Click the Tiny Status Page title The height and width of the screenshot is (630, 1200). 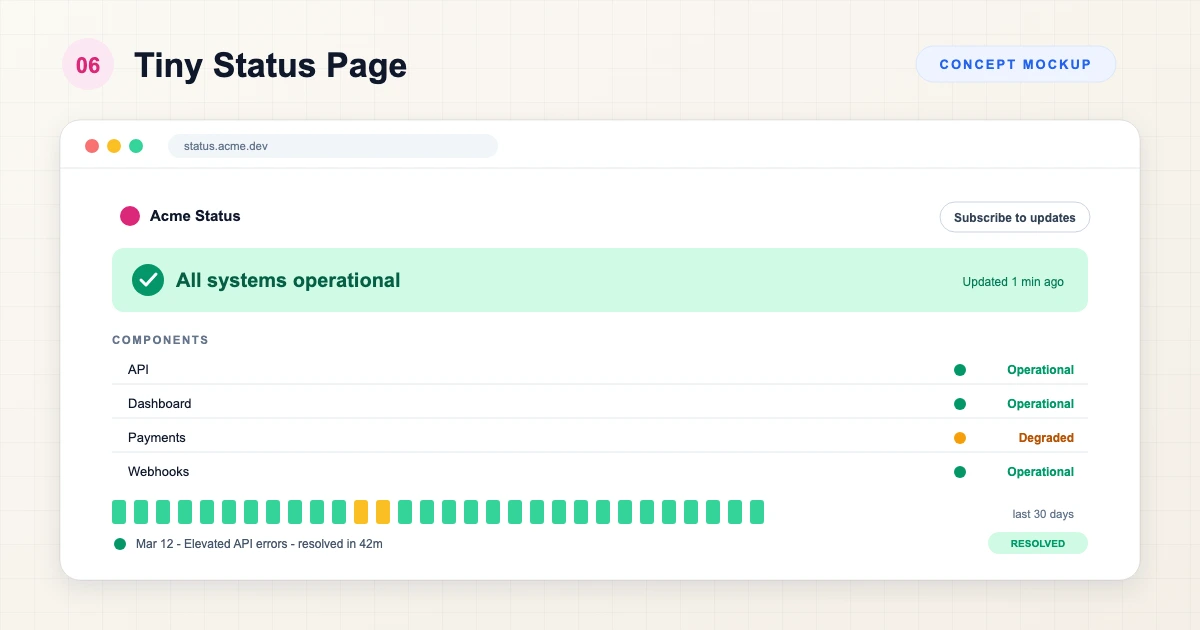click(x=271, y=66)
